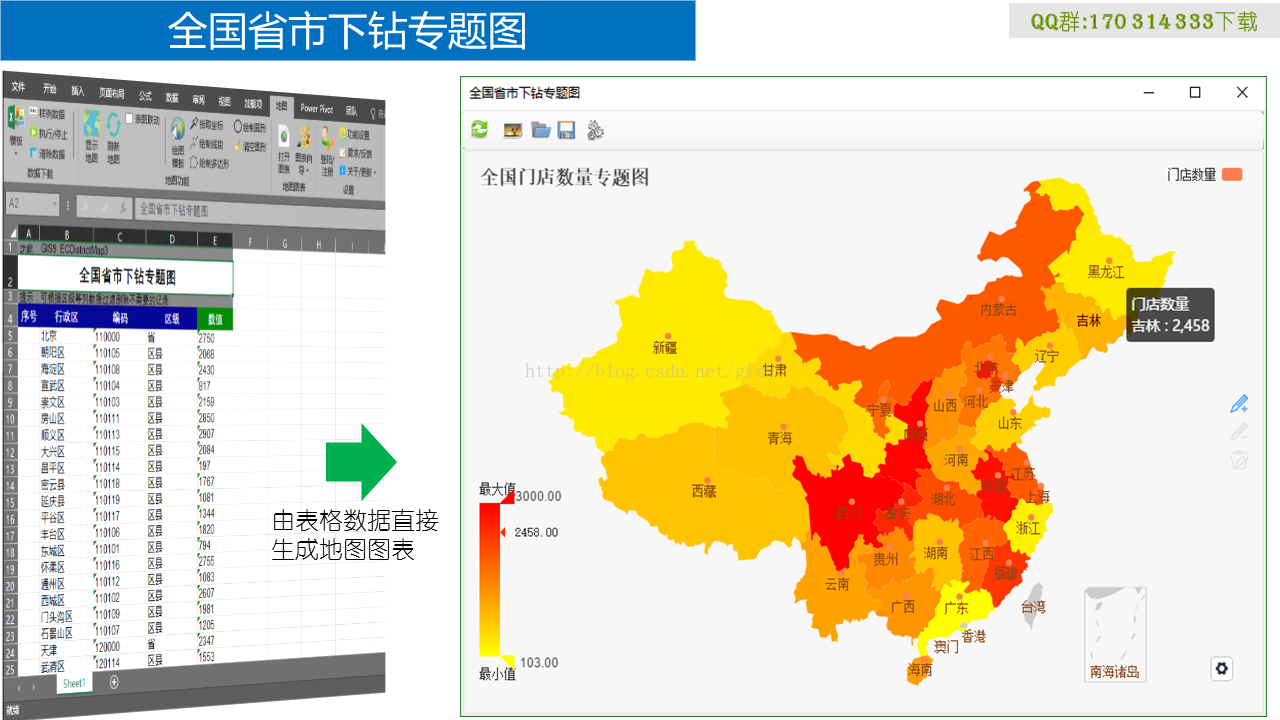Open the 文件 tab in Excel
The height and width of the screenshot is (720, 1280).
click(x=18, y=87)
